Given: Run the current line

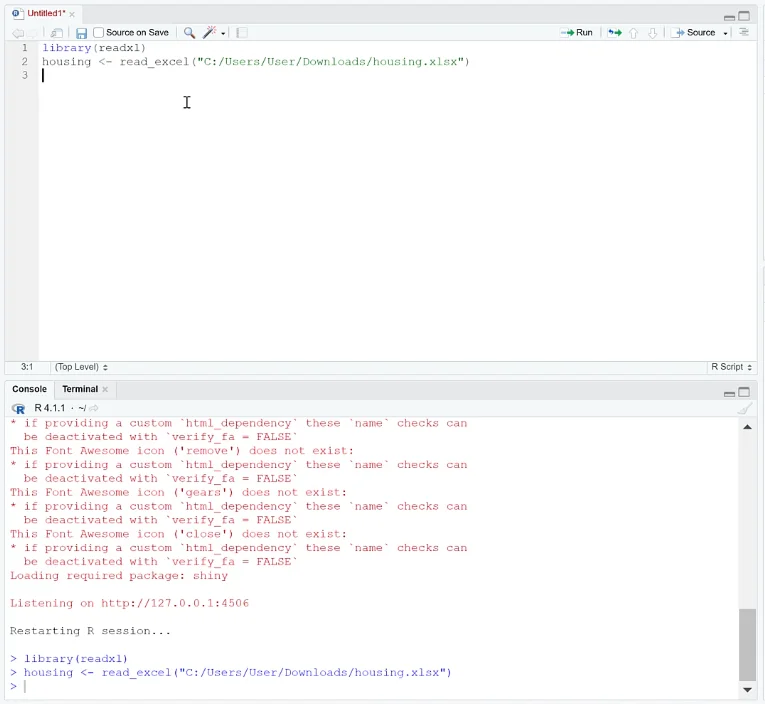Looking at the screenshot, I should [577, 33].
